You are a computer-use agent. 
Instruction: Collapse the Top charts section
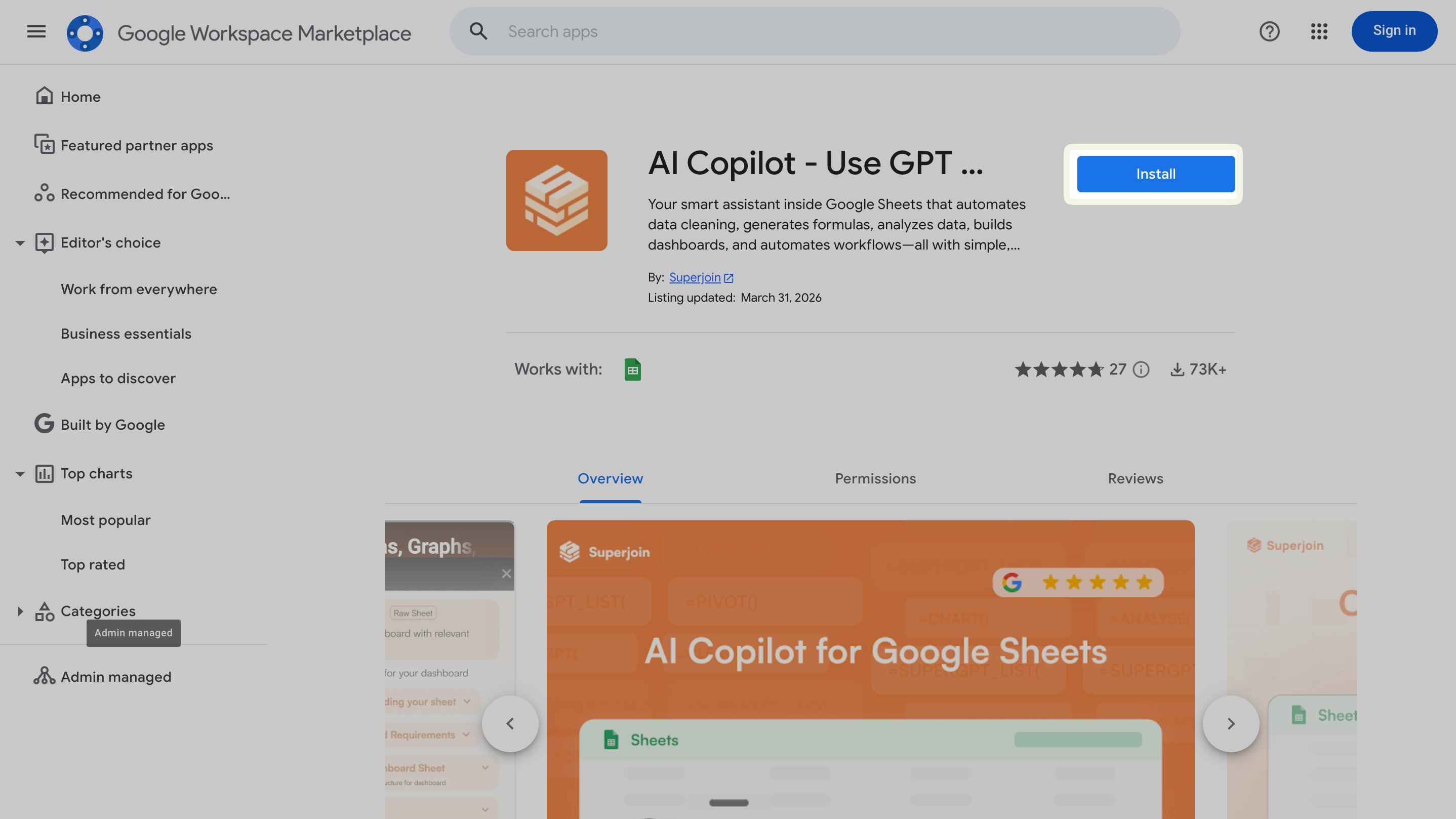pyautogui.click(x=20, y=474)
